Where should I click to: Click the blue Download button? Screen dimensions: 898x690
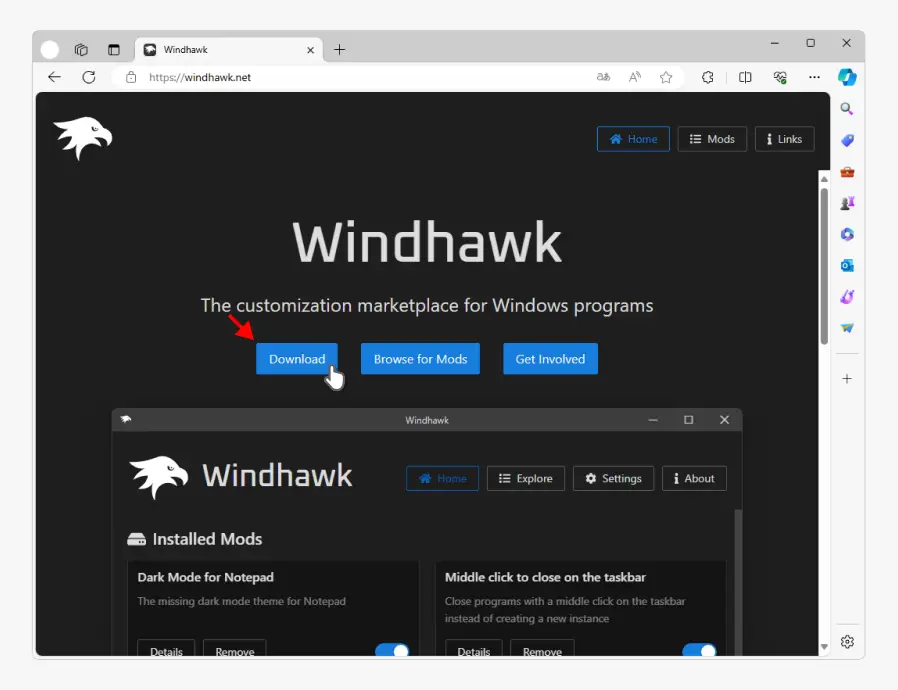coord(297,359)
